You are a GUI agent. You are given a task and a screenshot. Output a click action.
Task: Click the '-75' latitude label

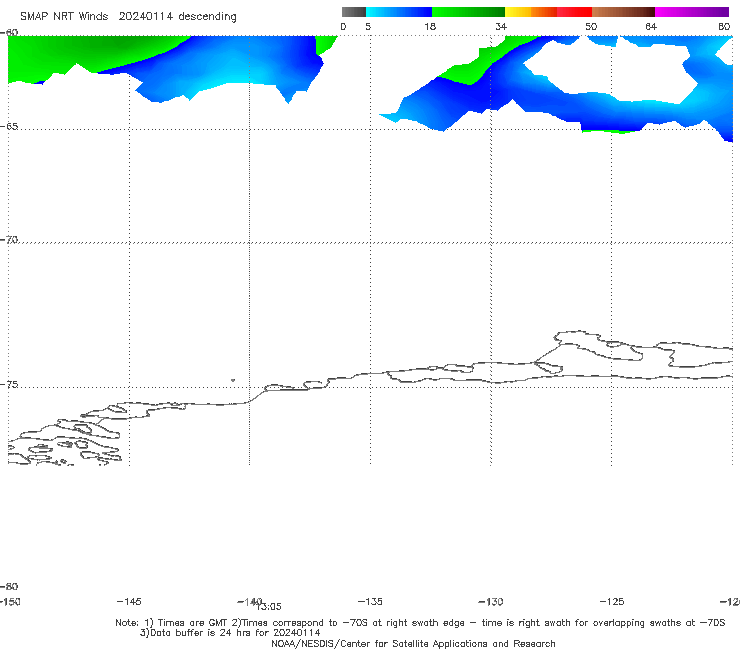click(x=9, y=385)
